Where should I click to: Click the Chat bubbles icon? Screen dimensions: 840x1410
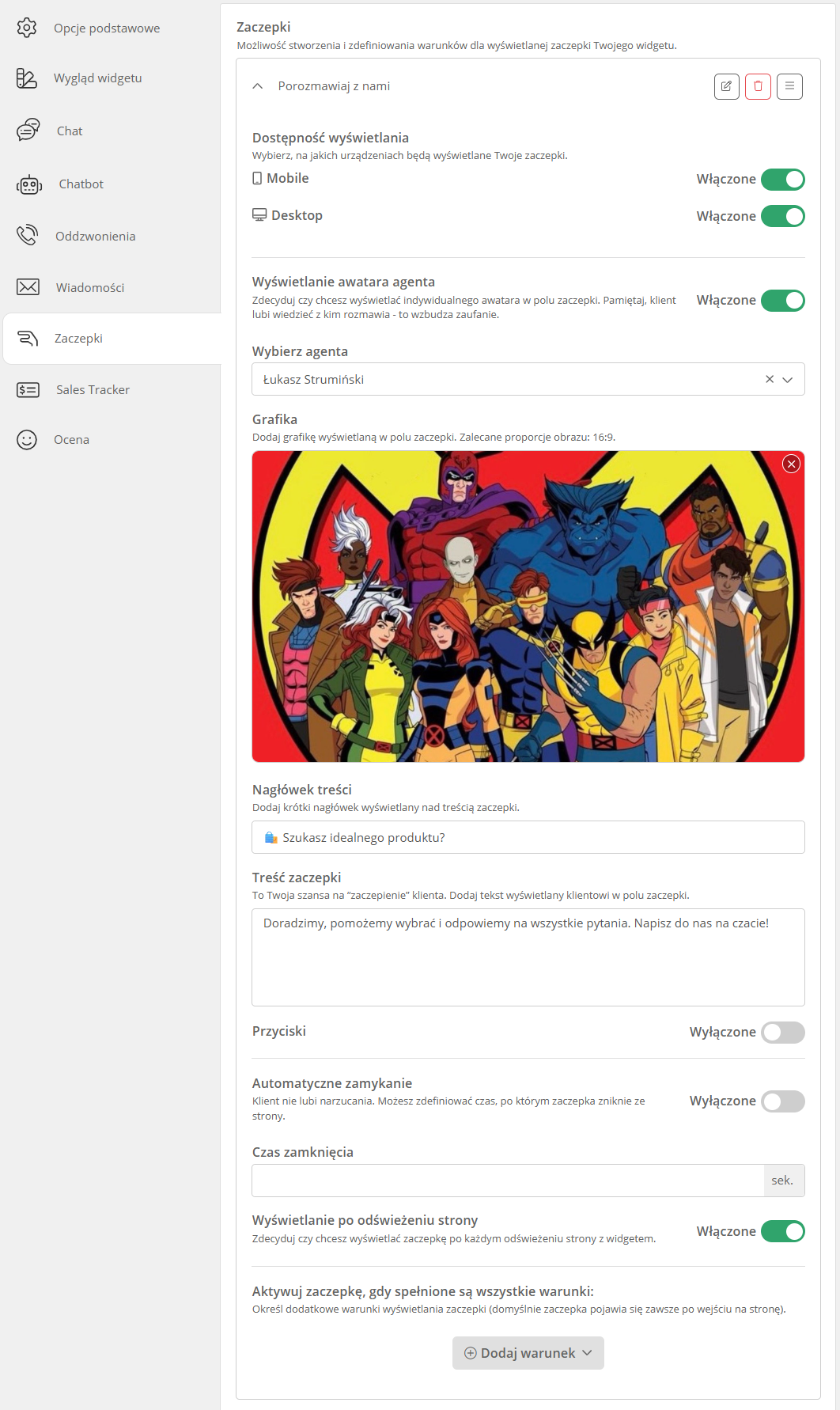(x=28, y=130)
